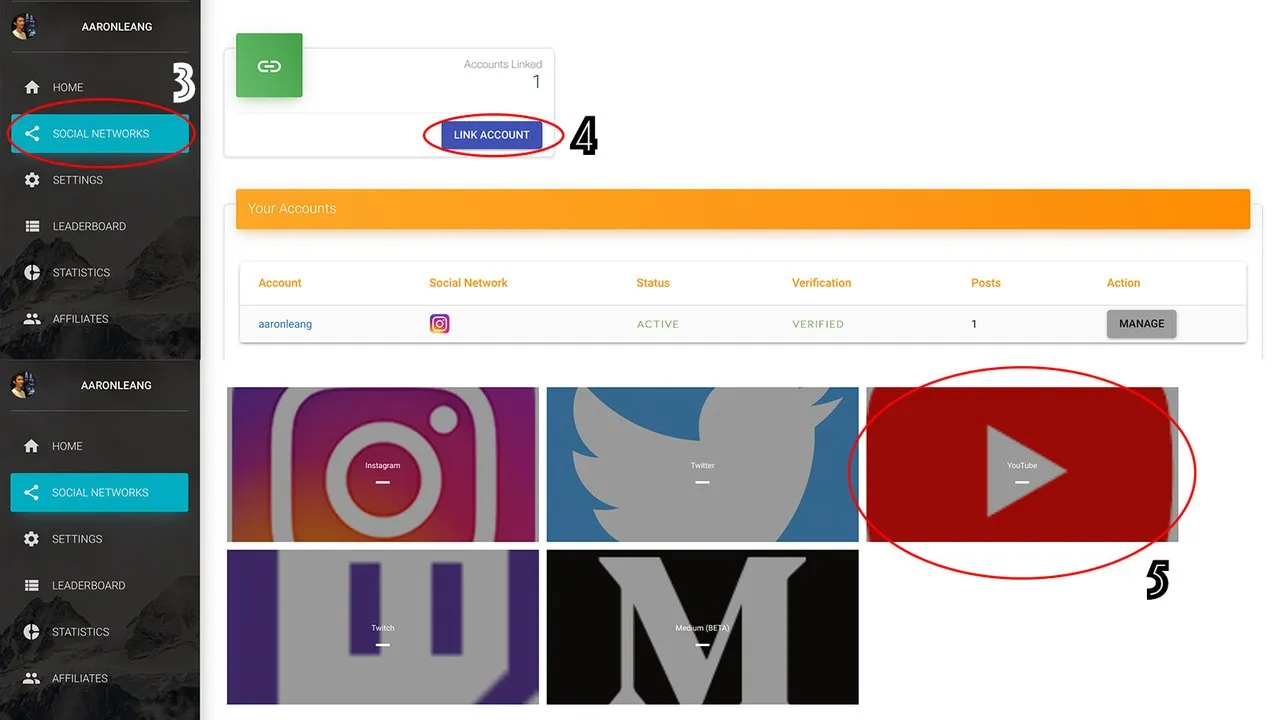Click the green link chain icon

[x=269, y=66]
